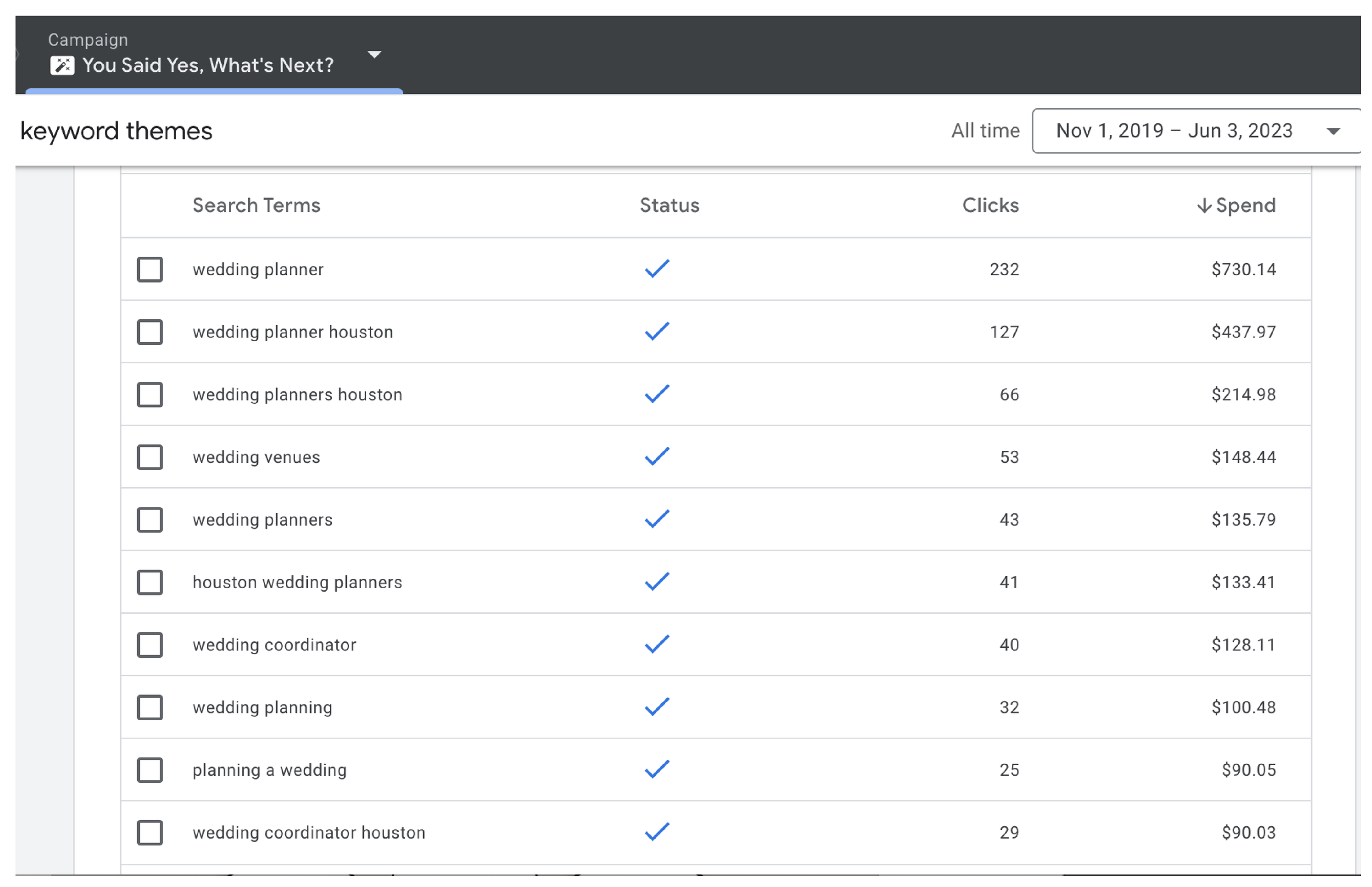This screenshot has width=1372, height=887.
Task: Click the status checkmark in wedding planners row
Action: click(x=657, y=519)
